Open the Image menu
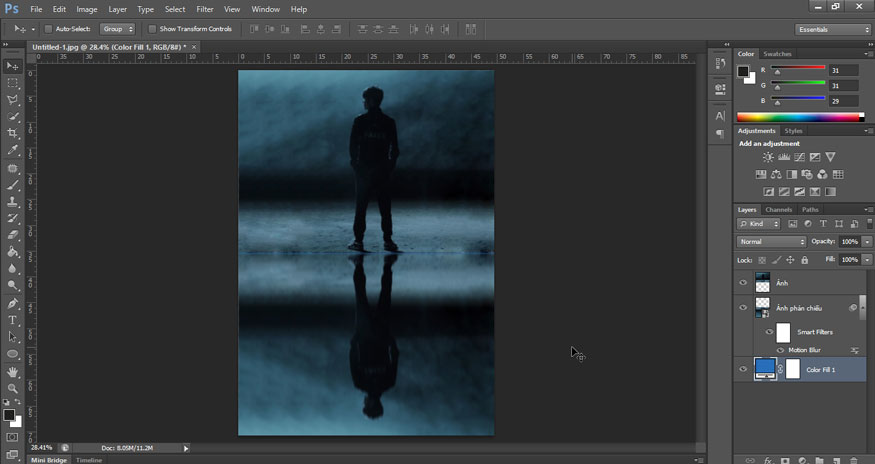This screenshot has width=875, height=464. [86, 9]
